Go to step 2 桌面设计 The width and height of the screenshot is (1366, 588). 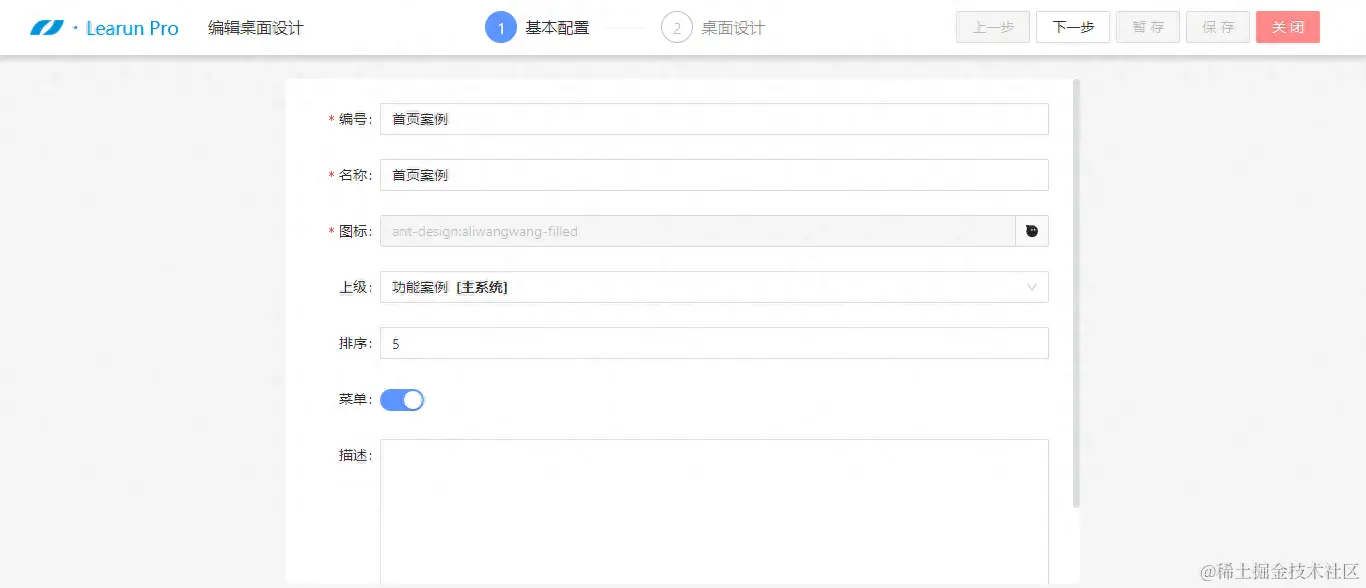click(x=713, y=28)
